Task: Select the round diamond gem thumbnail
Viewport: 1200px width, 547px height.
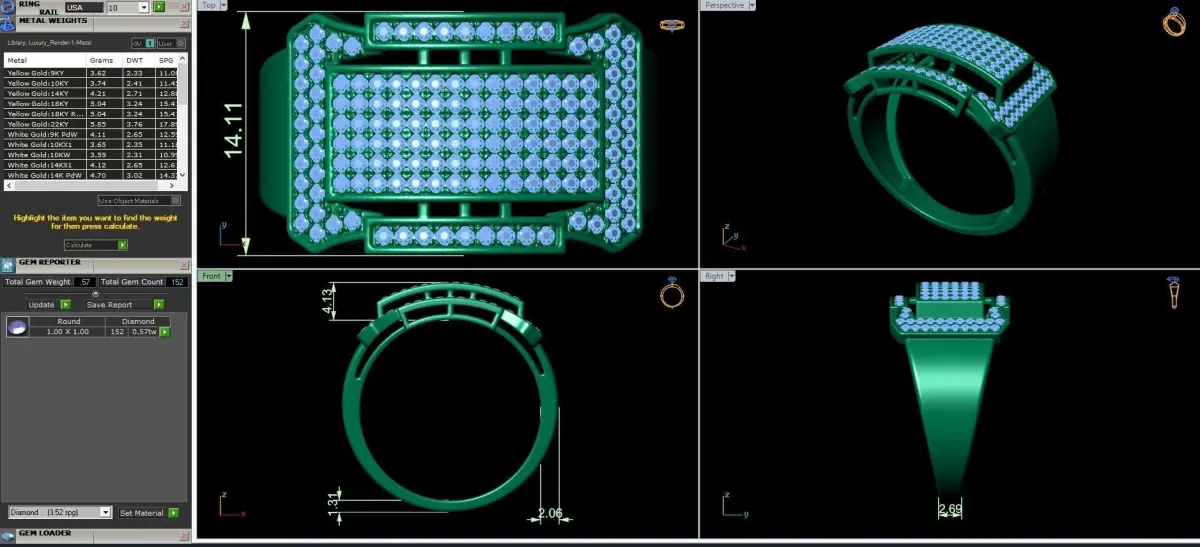Action: 18,327
